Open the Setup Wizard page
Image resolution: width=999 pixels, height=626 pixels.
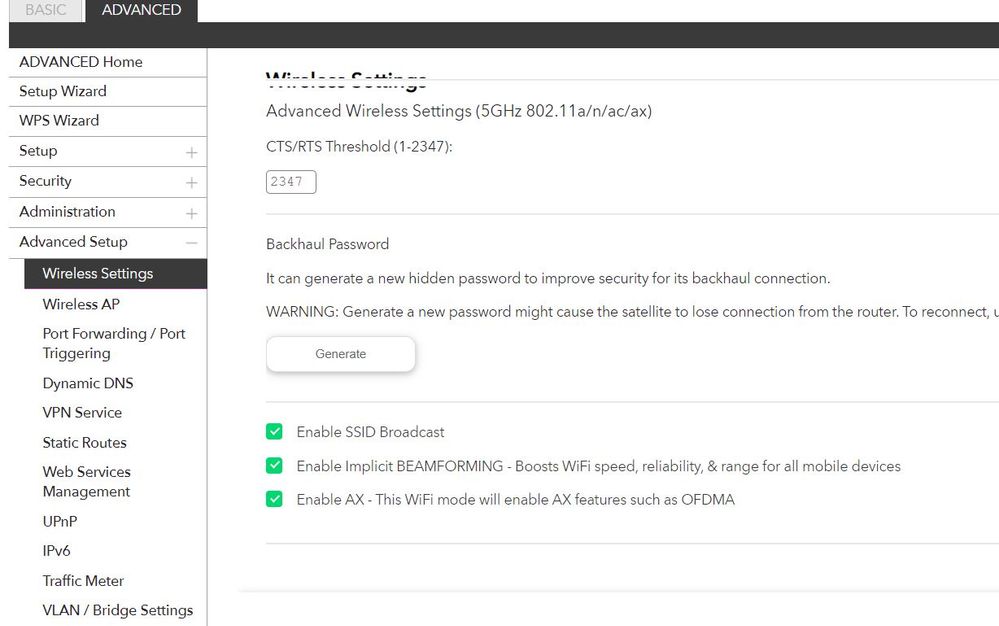tap(63, 91)
